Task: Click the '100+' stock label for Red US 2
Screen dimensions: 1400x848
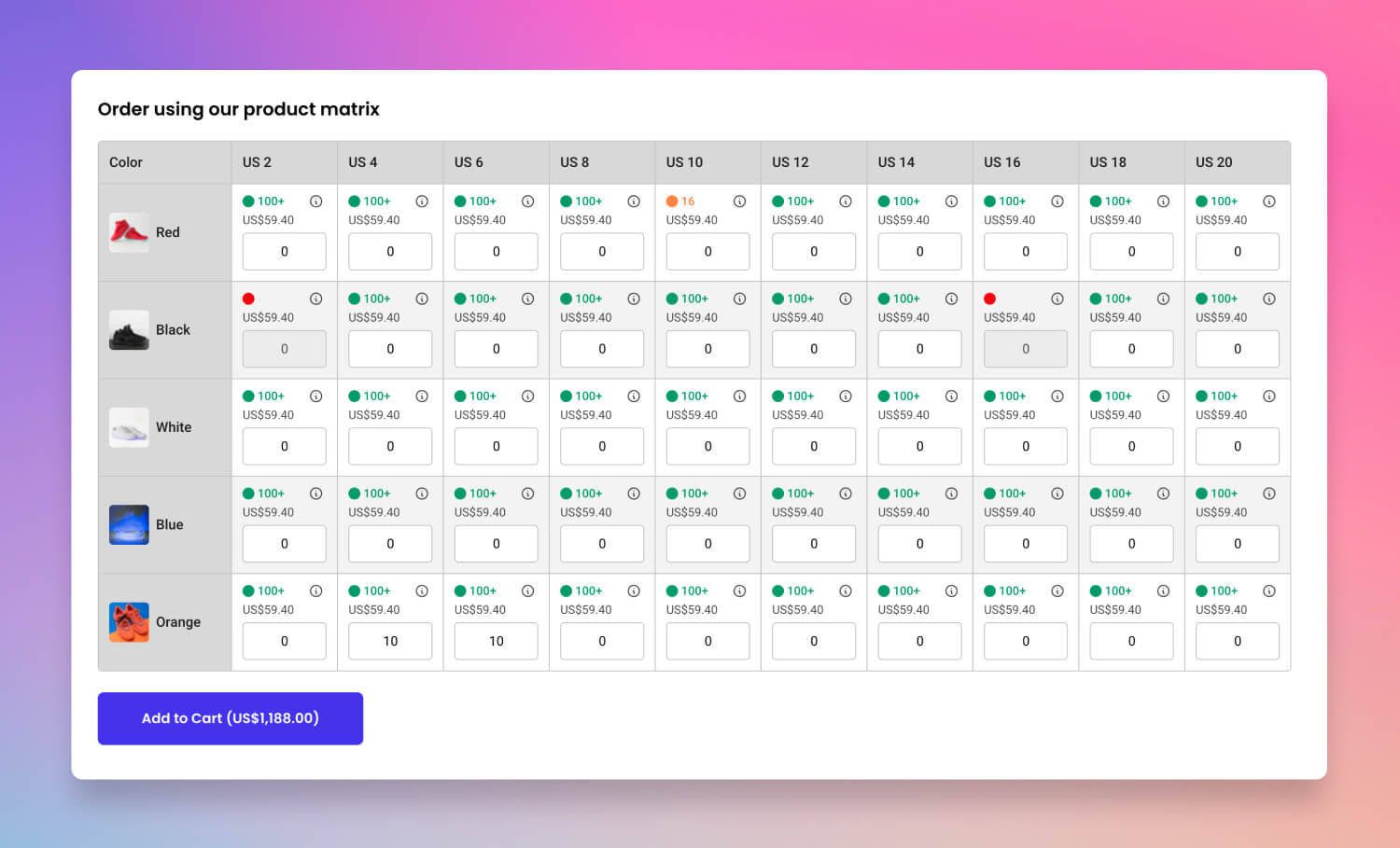Action: tap(271, 202)
